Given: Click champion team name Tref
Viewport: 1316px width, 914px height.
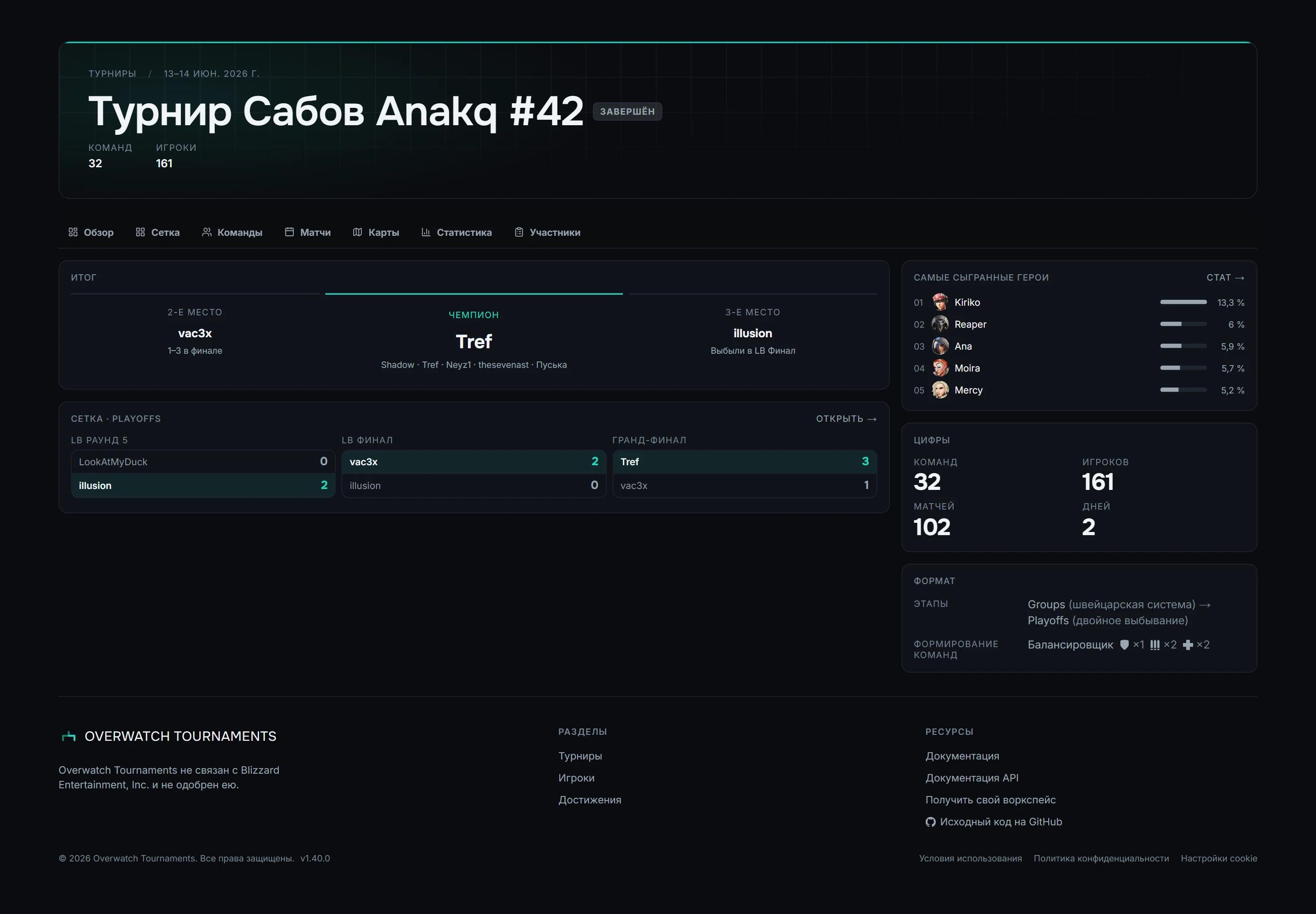Looking at the screenshot, I should [473, 341].
